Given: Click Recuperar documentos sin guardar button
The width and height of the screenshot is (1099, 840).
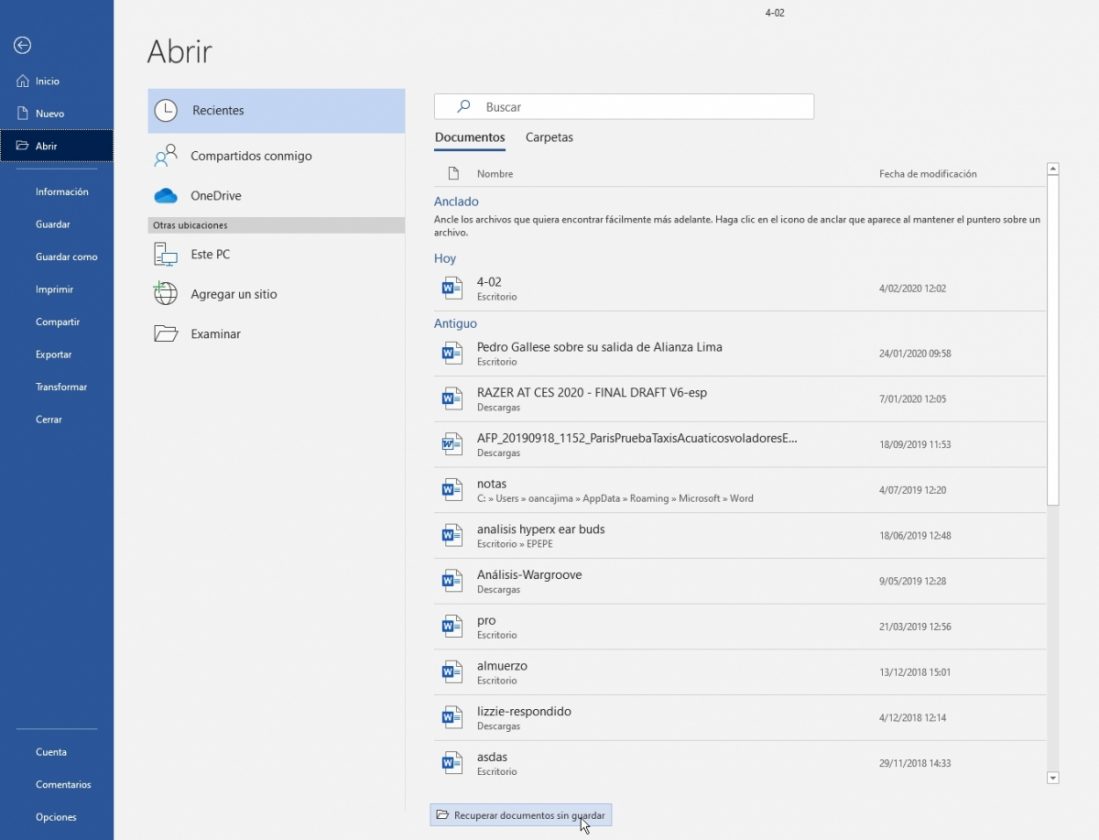Looking at the screenshot, I should pyautogui.click(x=520, y=815).
